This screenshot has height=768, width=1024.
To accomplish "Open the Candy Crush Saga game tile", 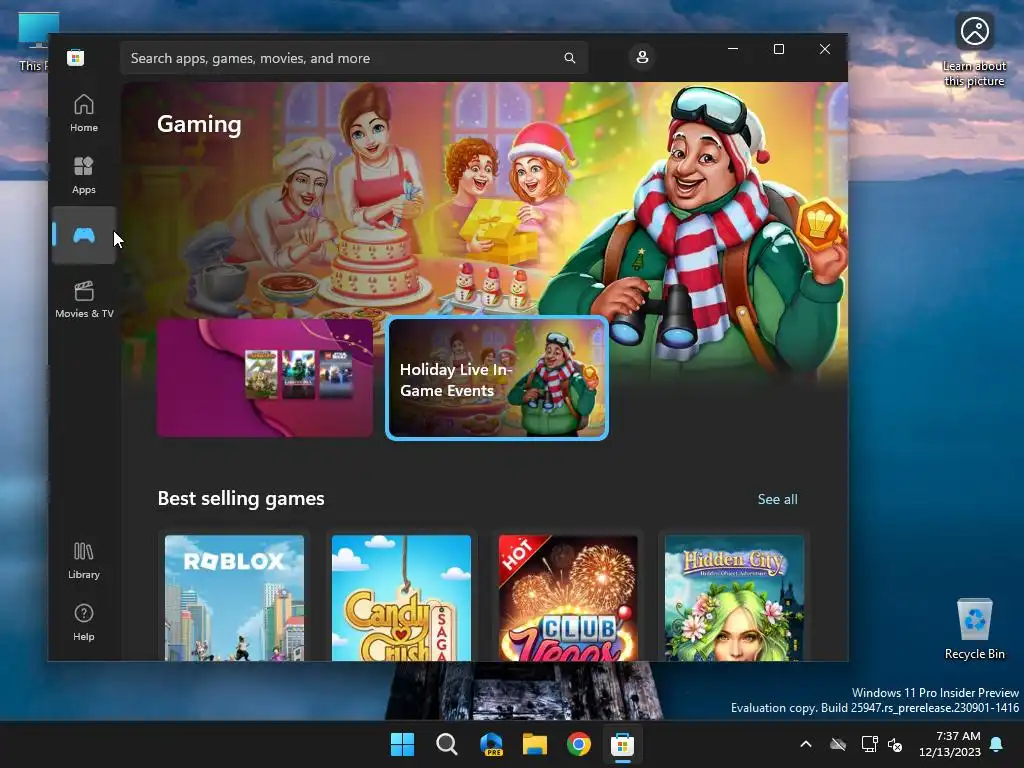I will click(x=401, y=598).
